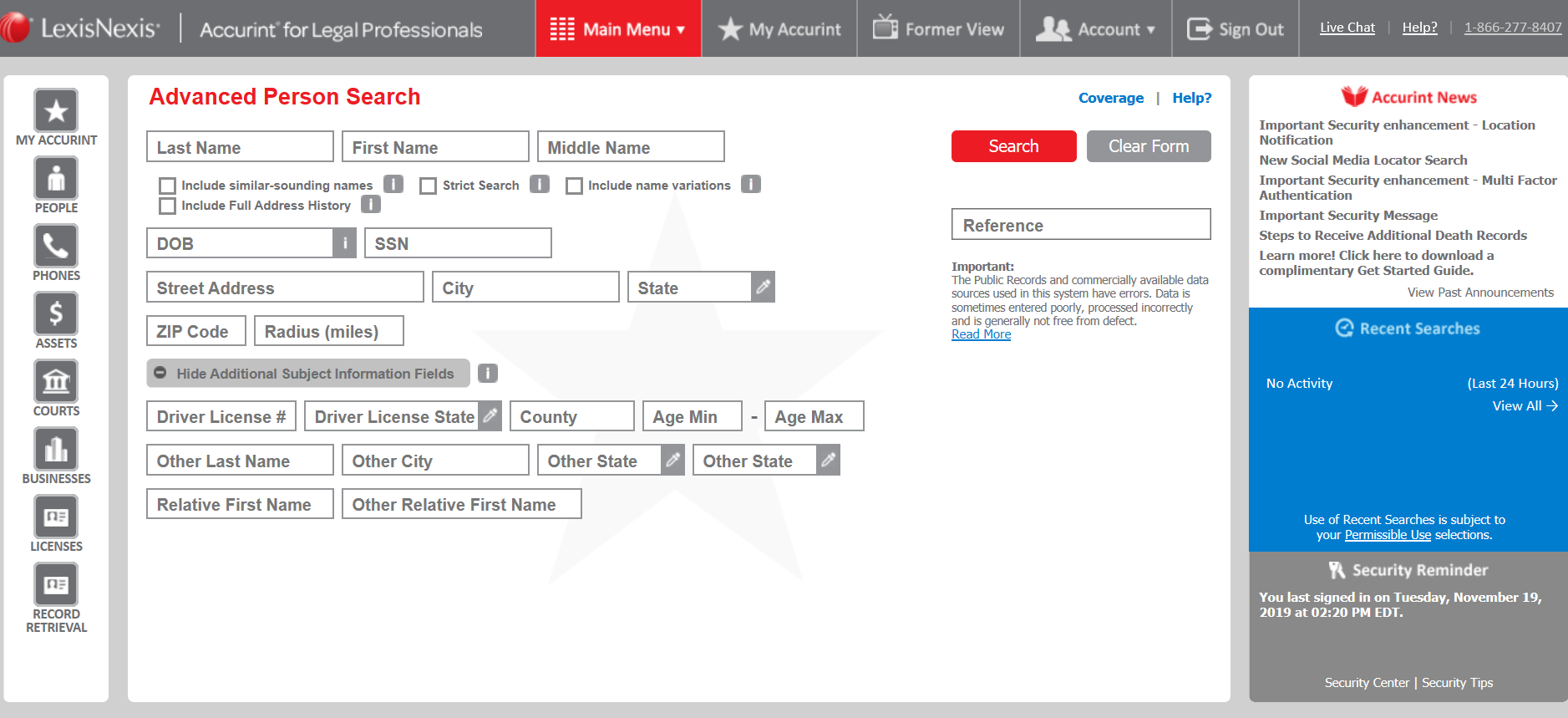Go to the My Accurint tab
Screen dimensions: 1568x718
(779, 29)
